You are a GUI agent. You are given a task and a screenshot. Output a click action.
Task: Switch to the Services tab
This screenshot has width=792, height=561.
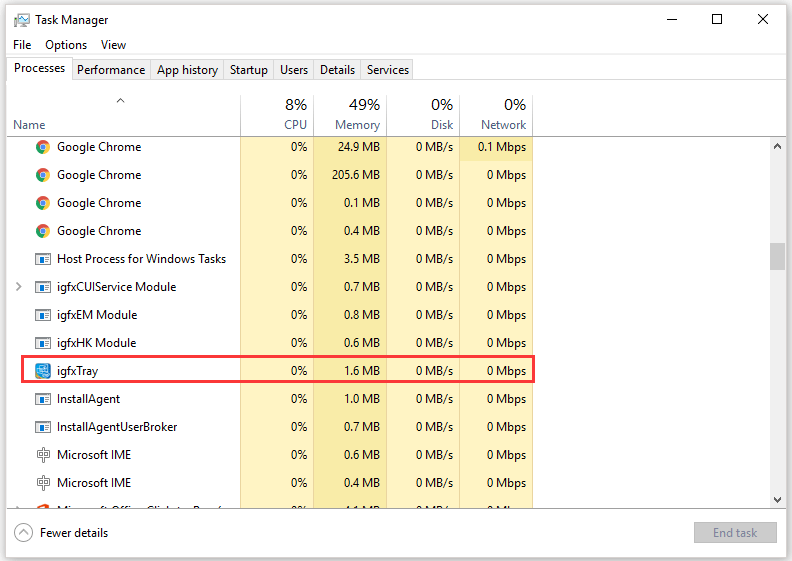(388, 70)
